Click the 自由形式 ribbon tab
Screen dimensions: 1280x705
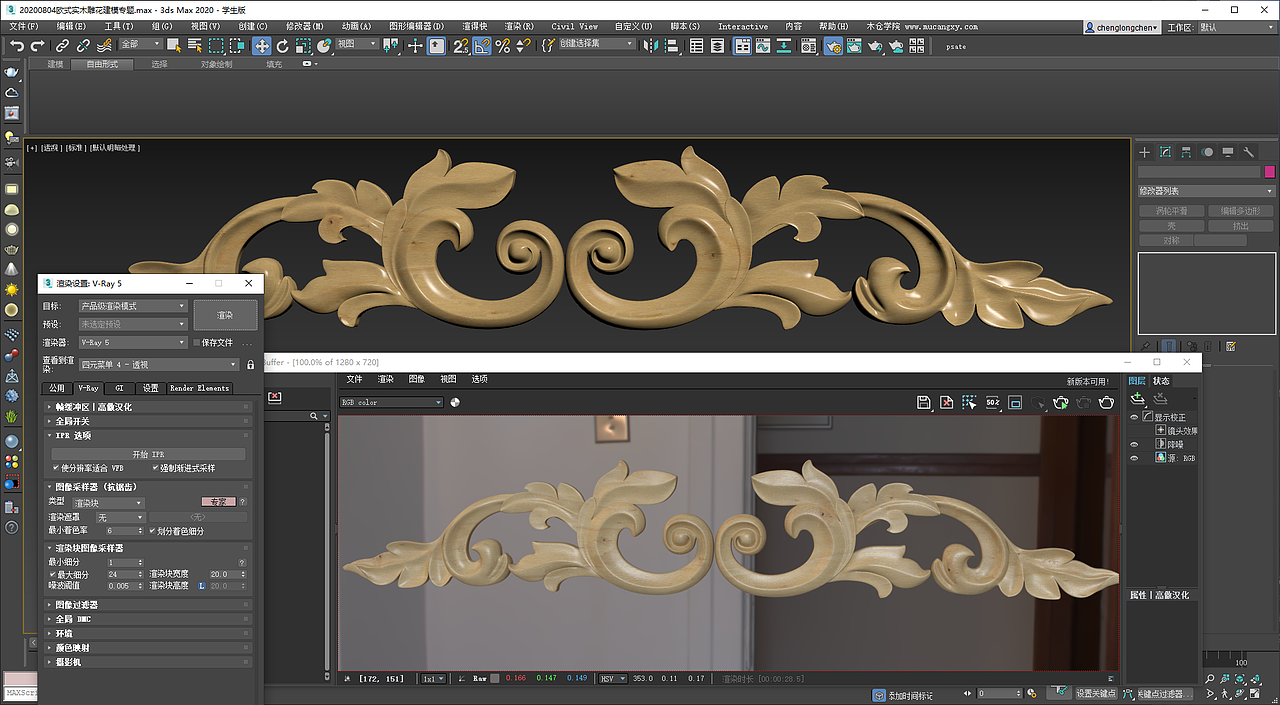tap(102, 64)
